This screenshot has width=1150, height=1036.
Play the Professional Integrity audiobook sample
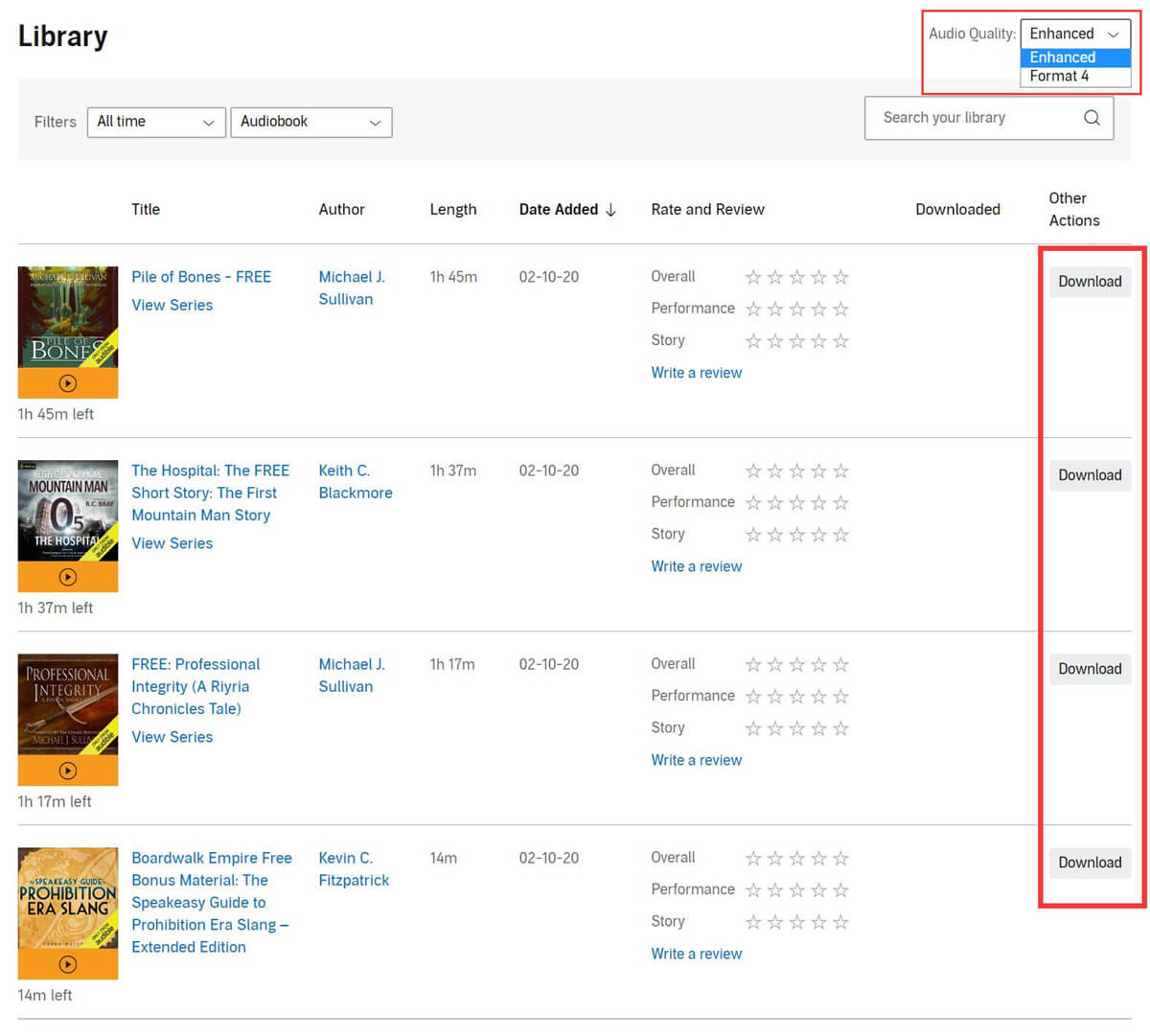tap(67, 768)
